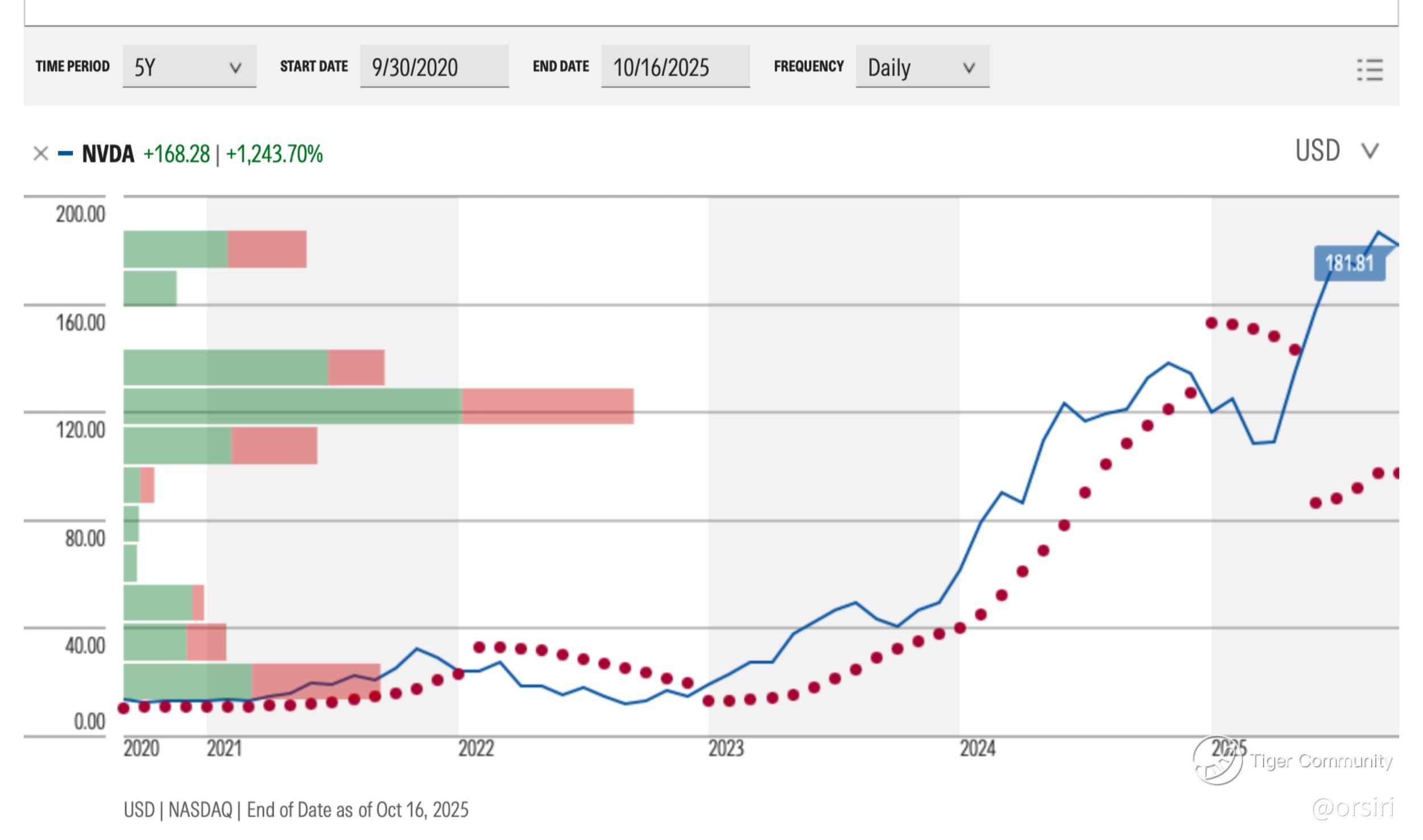1423x840 pixels.
Task: Click the NVDA blue line legend marker
Action: (x=65, y=154)
